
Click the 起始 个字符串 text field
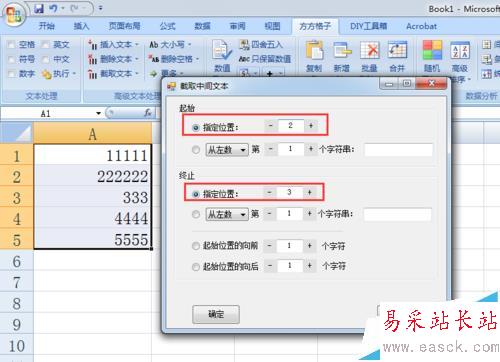pos(398,150)
